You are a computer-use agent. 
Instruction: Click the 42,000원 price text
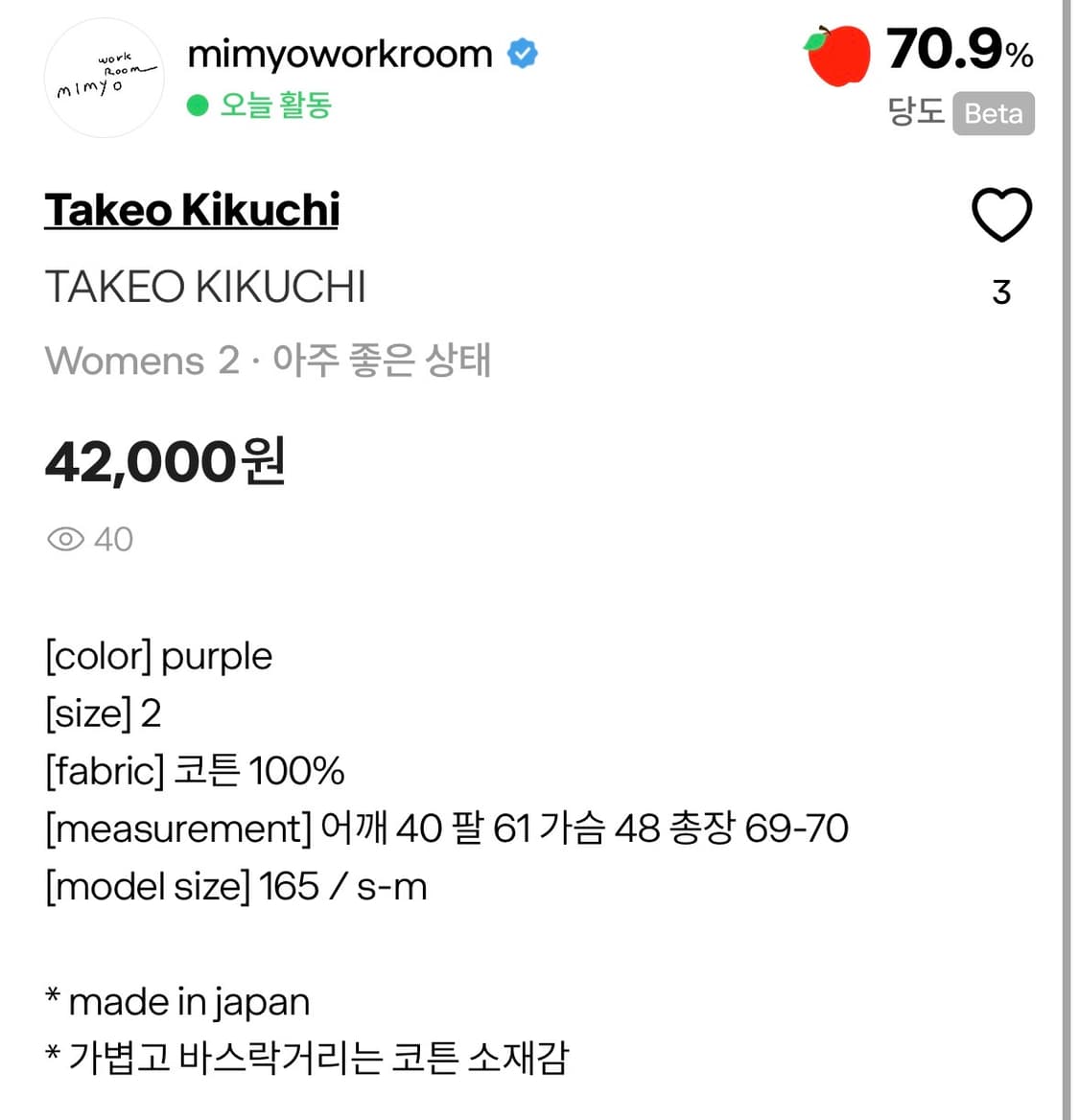pos(165,462)
